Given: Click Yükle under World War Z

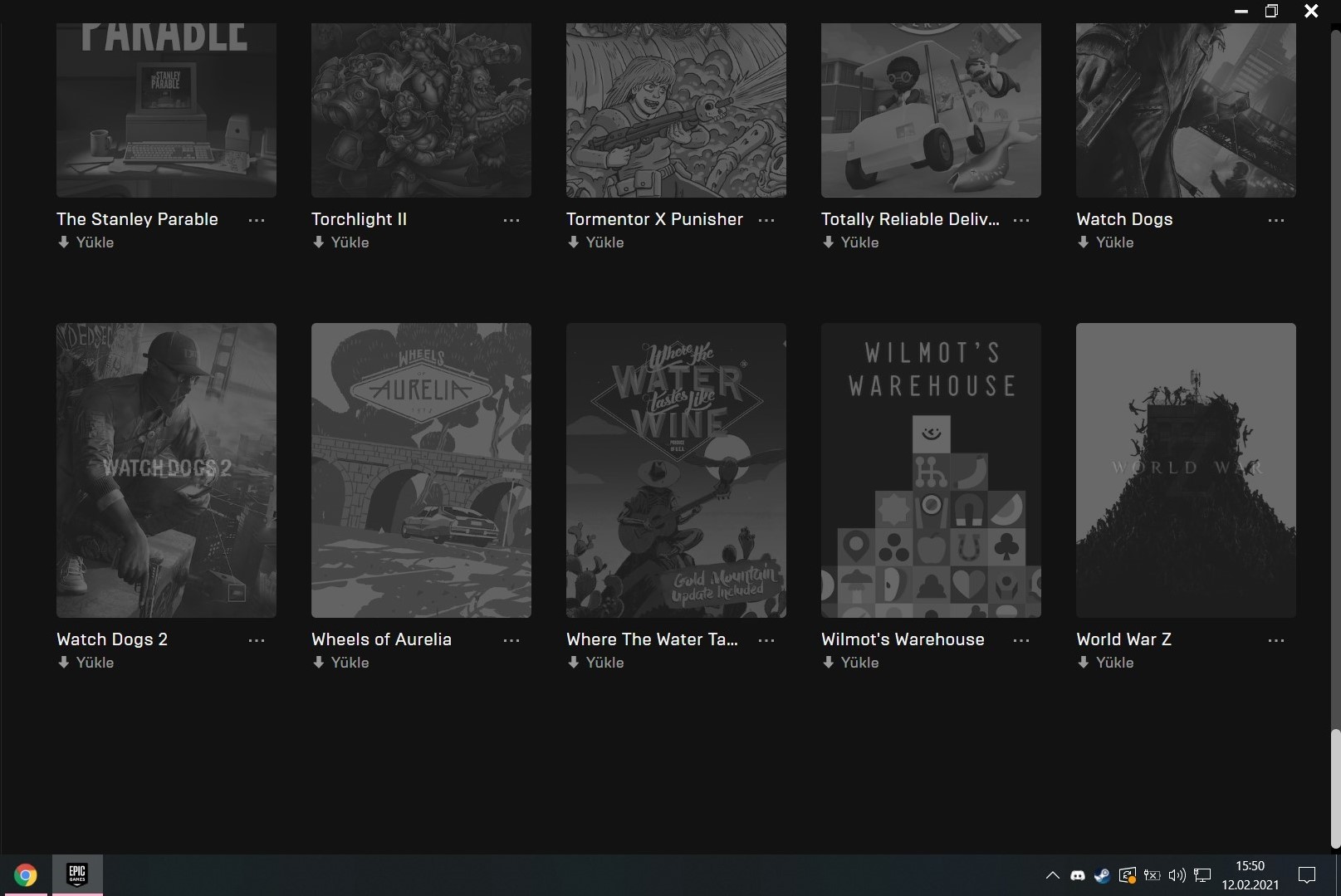Looking at the screenshot, I should 1105,663.
